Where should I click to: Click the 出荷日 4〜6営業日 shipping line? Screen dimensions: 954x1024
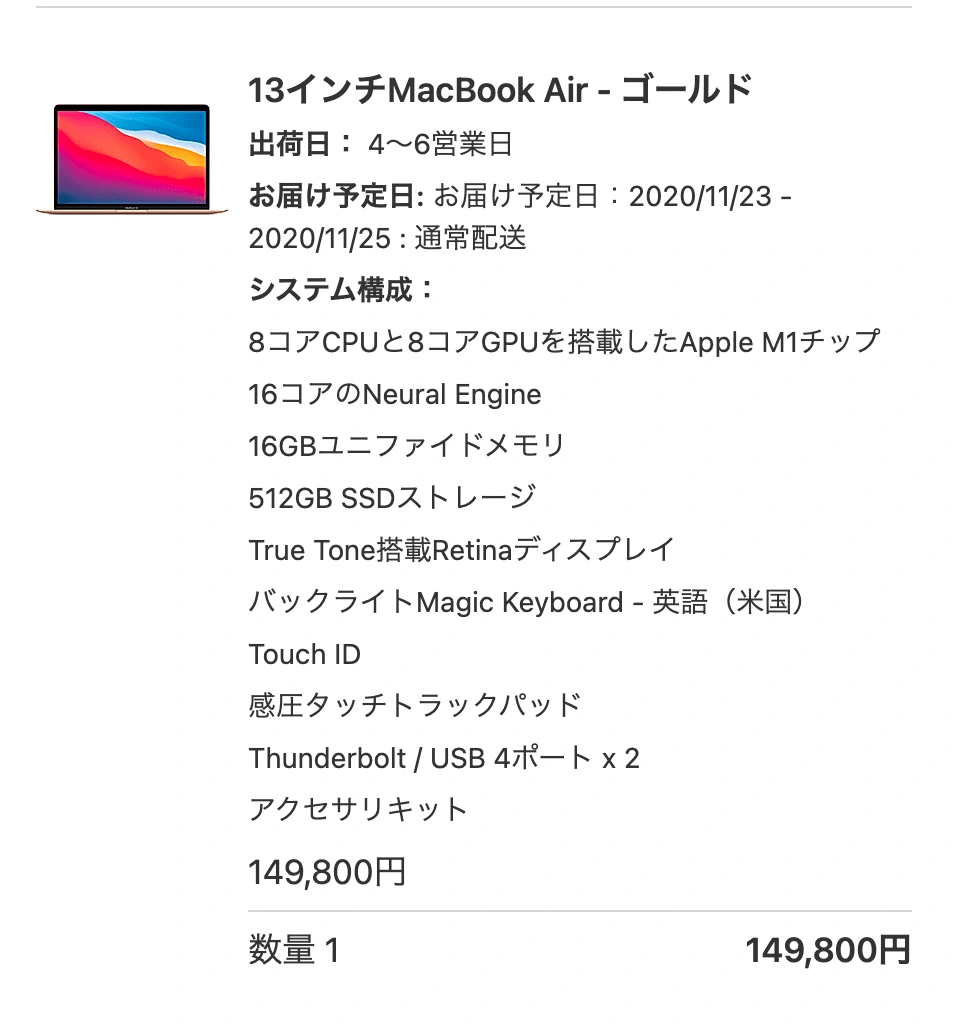pyautogui.click(x=380, y=144)
